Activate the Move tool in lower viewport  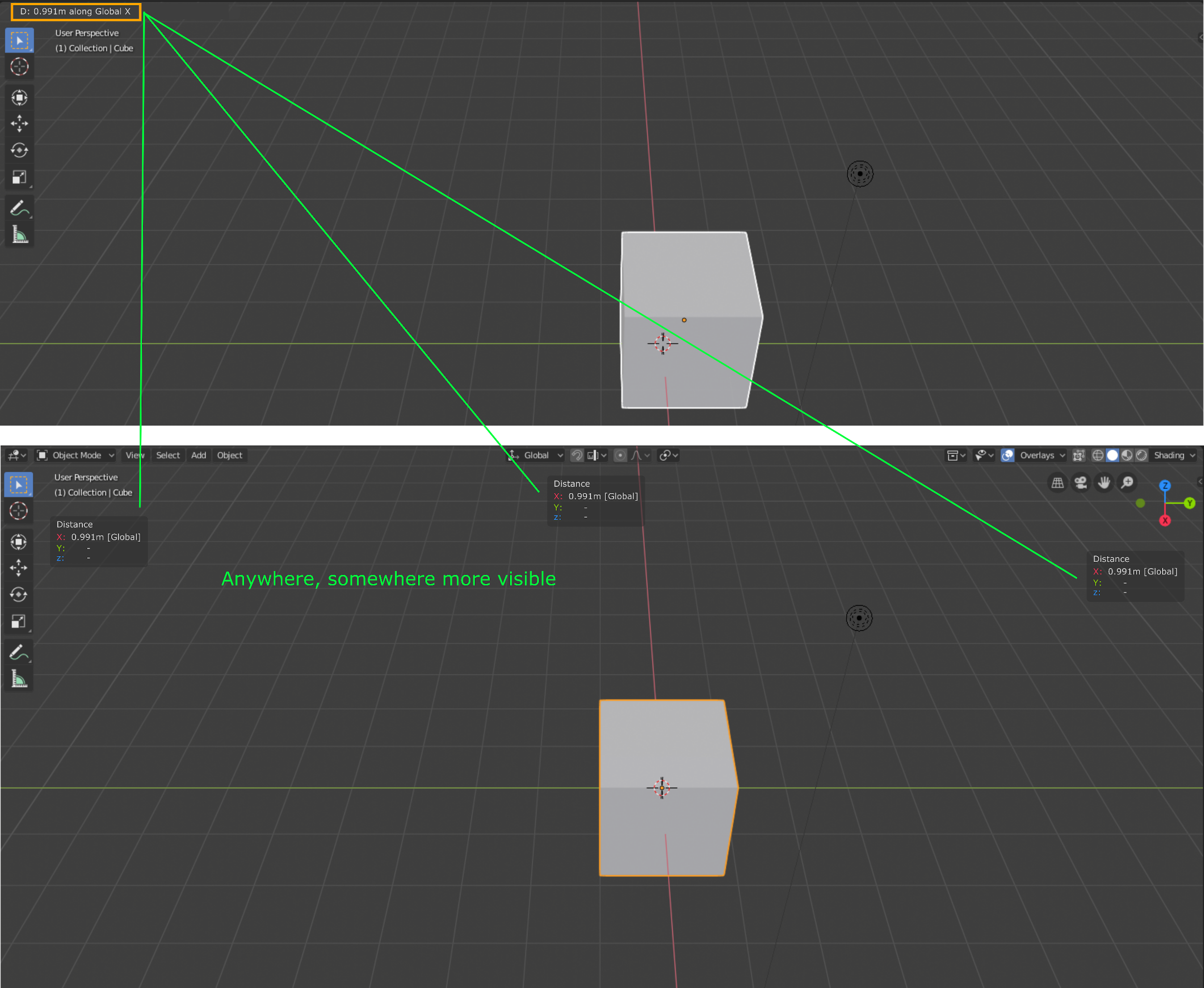coord(18,568)
